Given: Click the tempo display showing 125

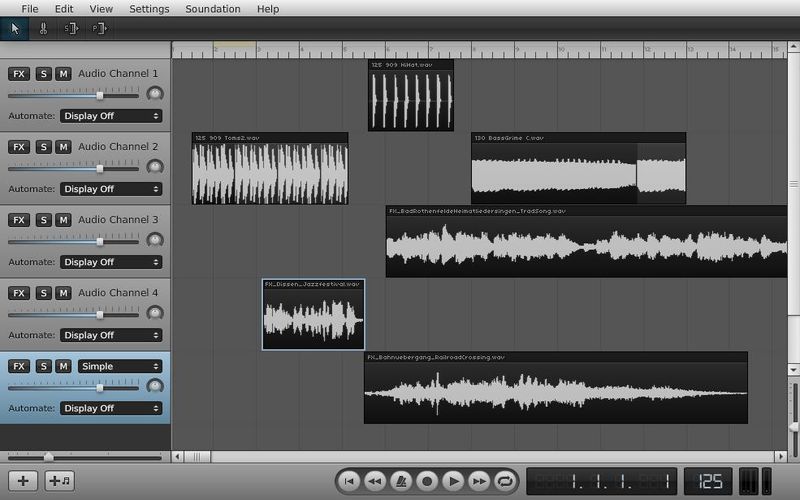Looking at the screenshot, I should pyautogui.click(x=708, y=481).
